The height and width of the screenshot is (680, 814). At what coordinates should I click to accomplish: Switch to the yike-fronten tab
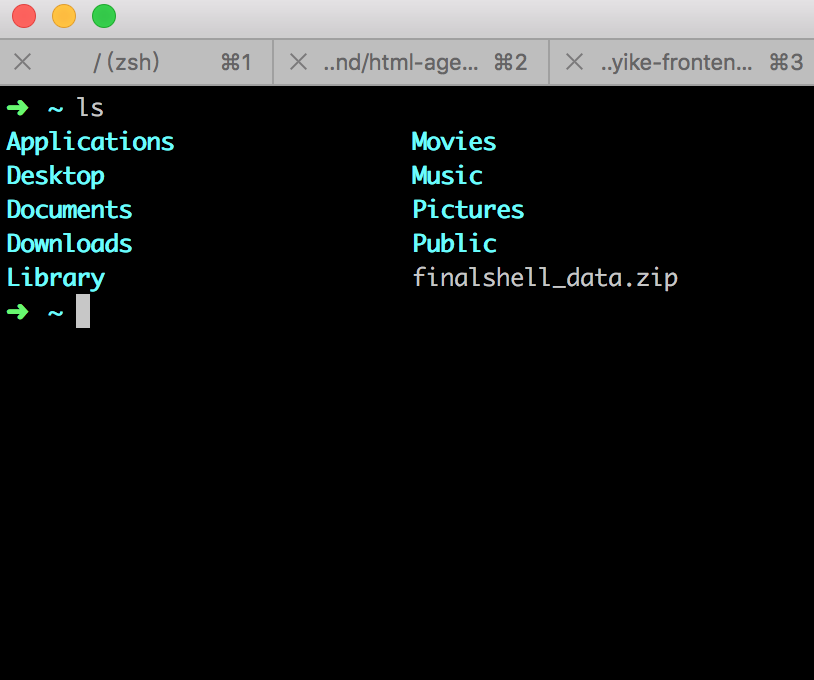point(675,61)
